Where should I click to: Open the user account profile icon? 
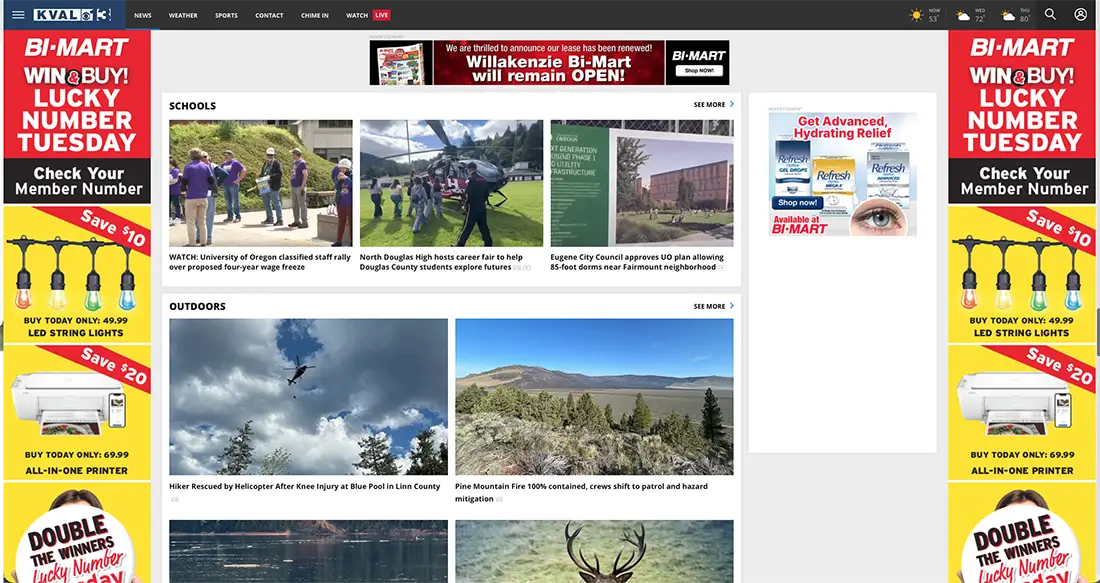point(1080,14)
